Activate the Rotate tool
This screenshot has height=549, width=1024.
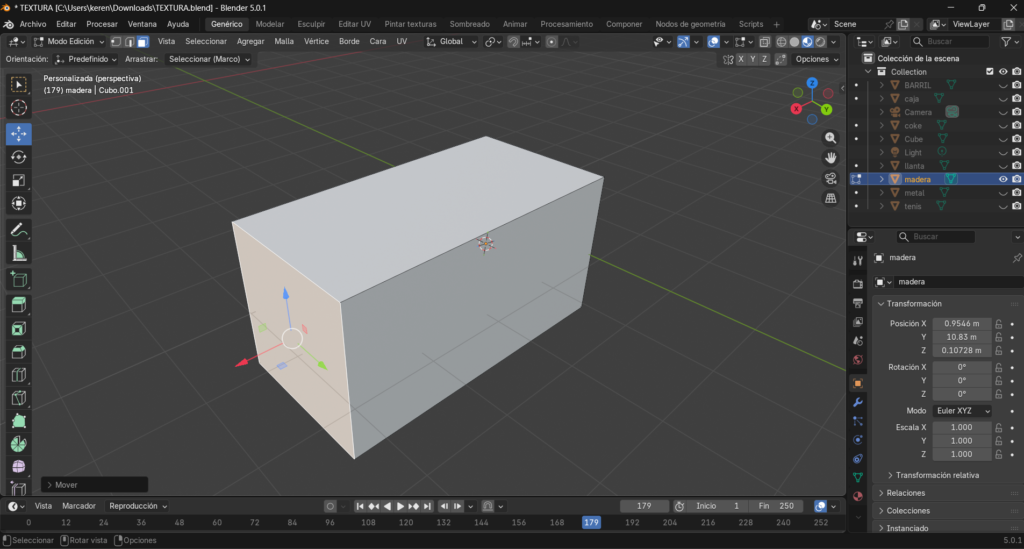pos(18,157)
